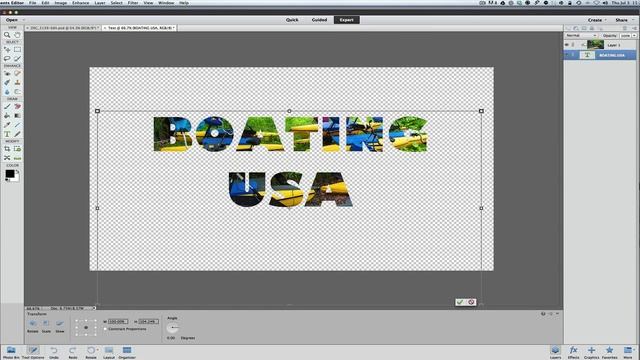
Task: Open the Open file dropdown
Action: coord(15,20)
